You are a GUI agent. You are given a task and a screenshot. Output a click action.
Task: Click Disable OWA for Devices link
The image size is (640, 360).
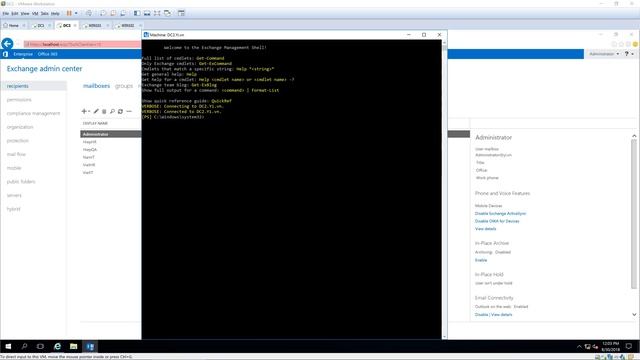pos(497,221)
